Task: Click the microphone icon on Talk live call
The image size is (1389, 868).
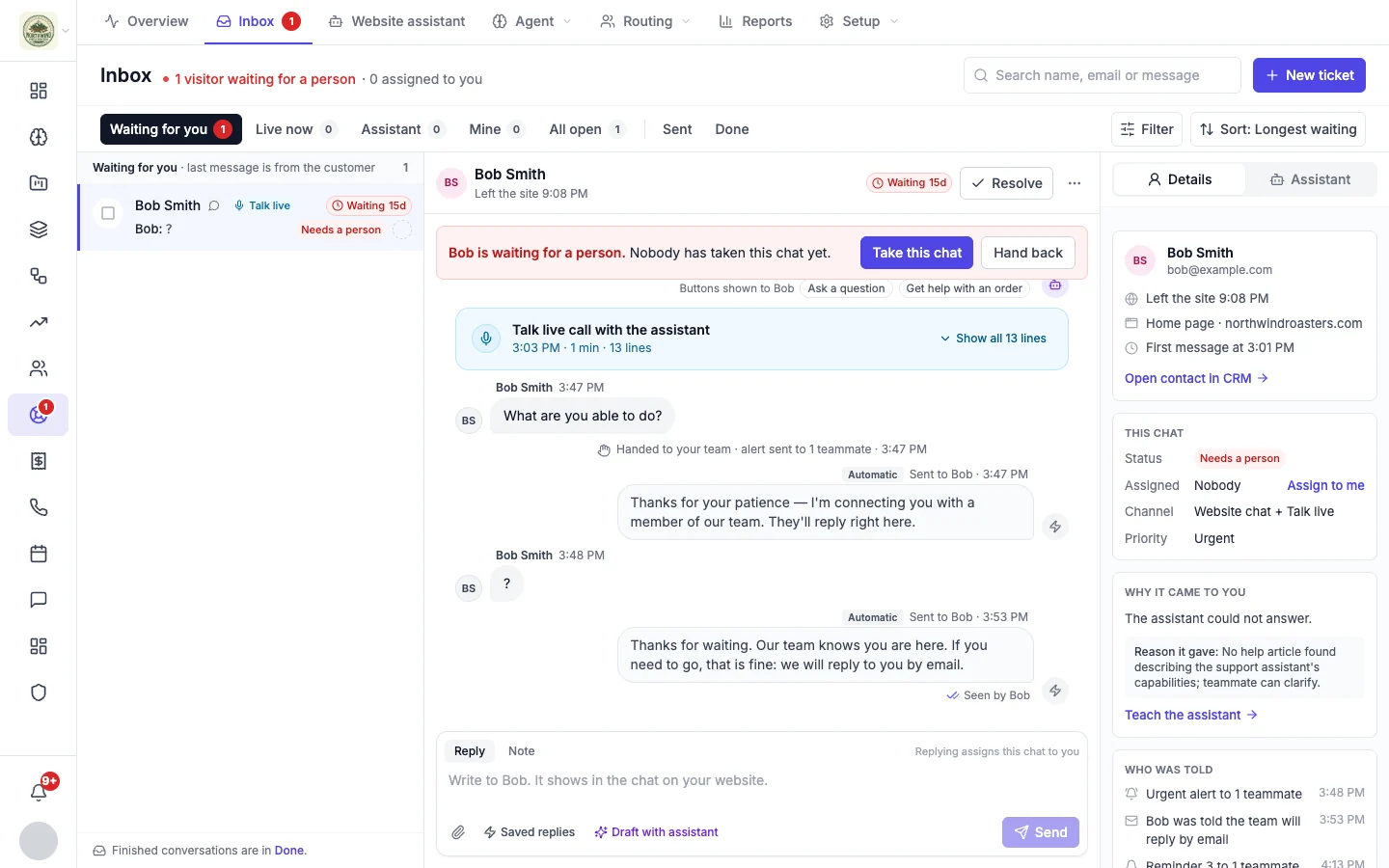Action: point(486,339)
